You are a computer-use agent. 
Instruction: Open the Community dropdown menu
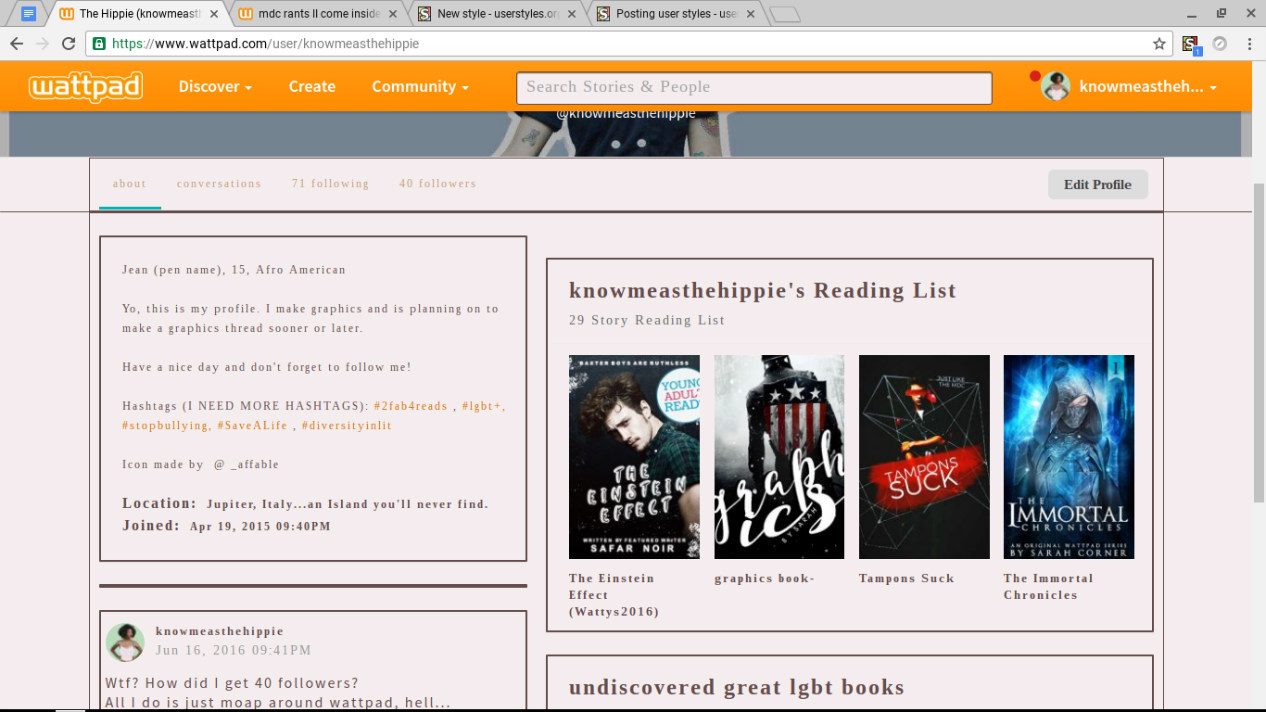tap(419, 87)
